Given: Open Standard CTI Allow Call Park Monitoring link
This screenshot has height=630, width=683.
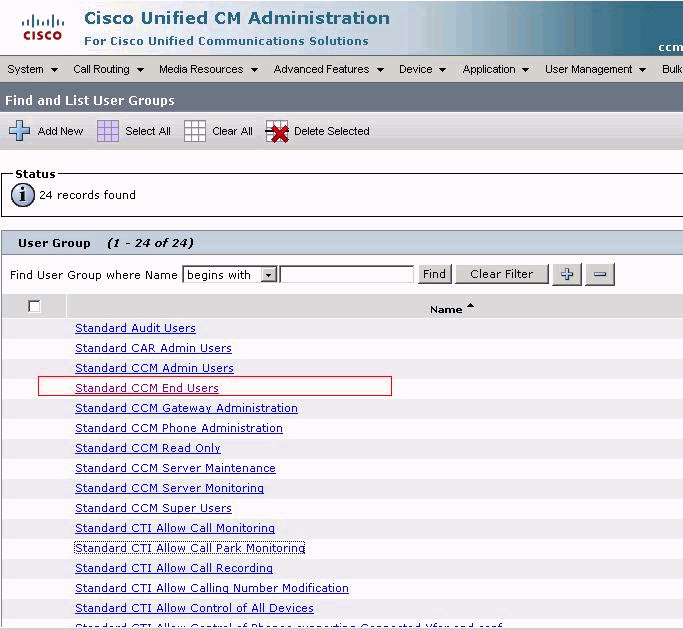Looking at the screenshot, I should click(190, 548).
